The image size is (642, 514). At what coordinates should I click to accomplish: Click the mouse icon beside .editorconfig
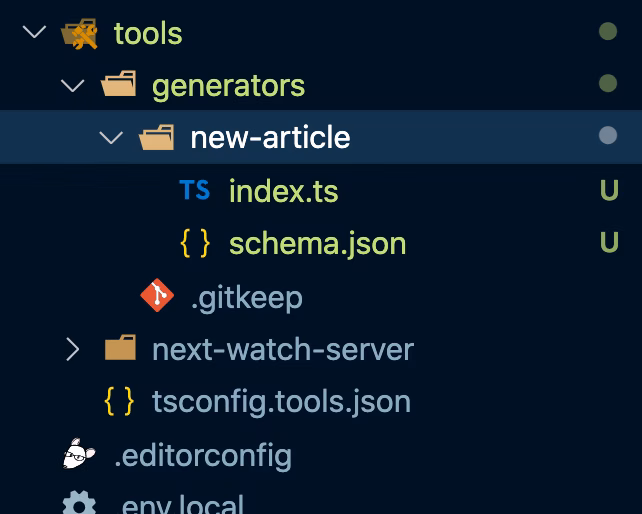click(80, 455)
